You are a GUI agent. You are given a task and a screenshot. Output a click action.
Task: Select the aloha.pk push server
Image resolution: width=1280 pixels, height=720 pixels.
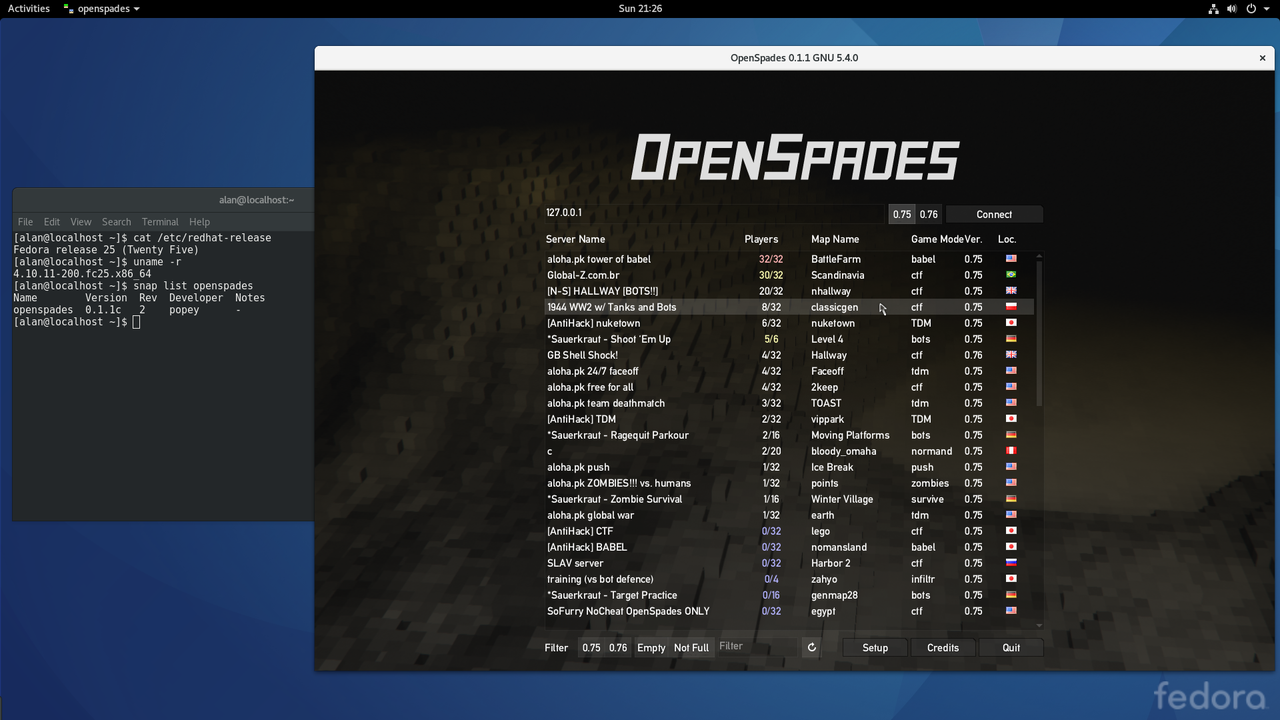click(x=788, y=467)
